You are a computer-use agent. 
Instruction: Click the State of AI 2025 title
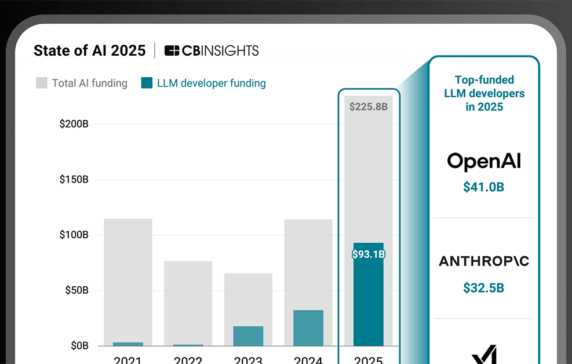point(90,51)
